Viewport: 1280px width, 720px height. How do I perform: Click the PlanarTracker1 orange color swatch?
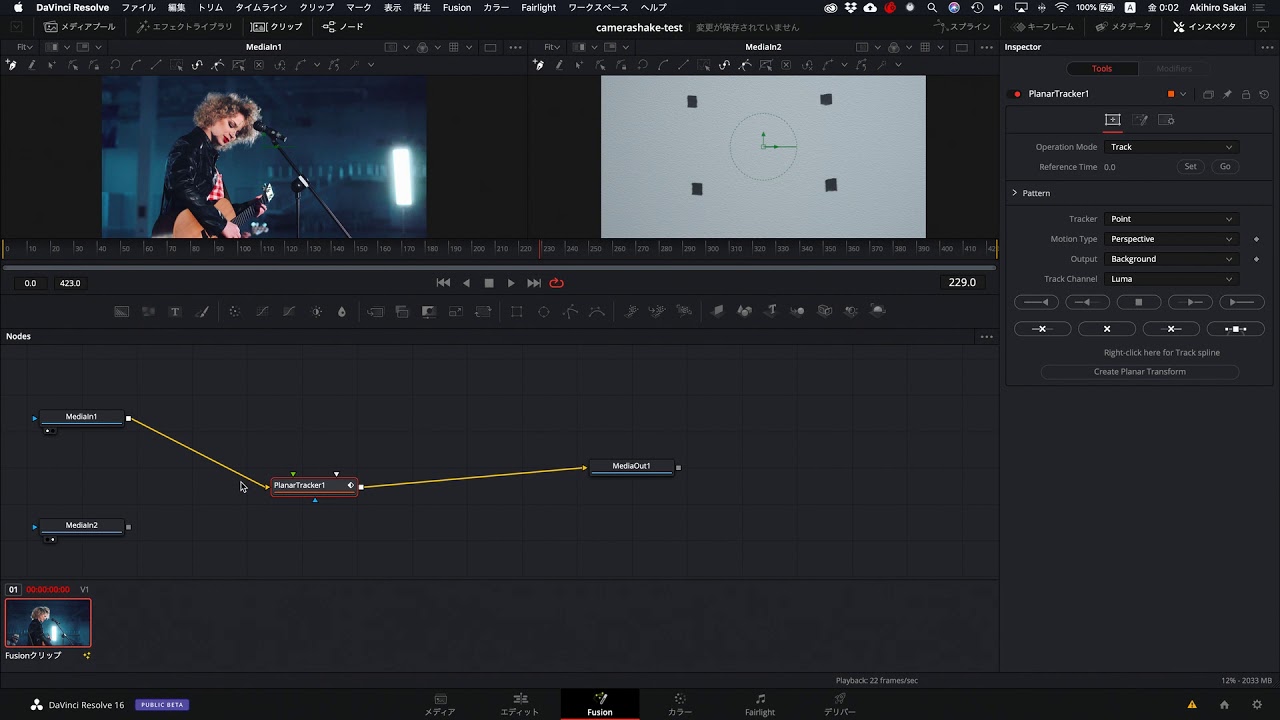[1171, 94]
